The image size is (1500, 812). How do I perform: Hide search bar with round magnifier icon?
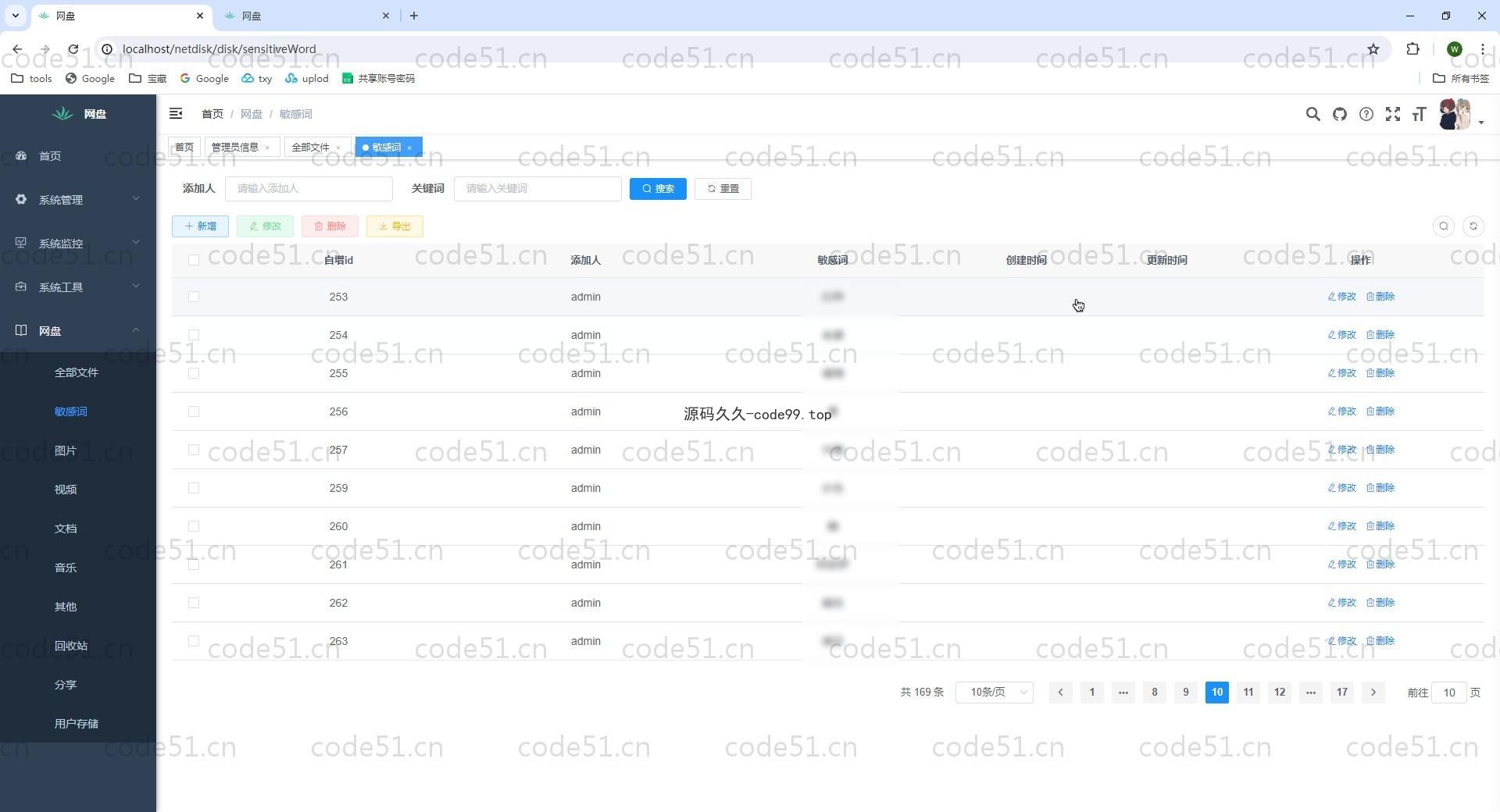[1444, 226]
